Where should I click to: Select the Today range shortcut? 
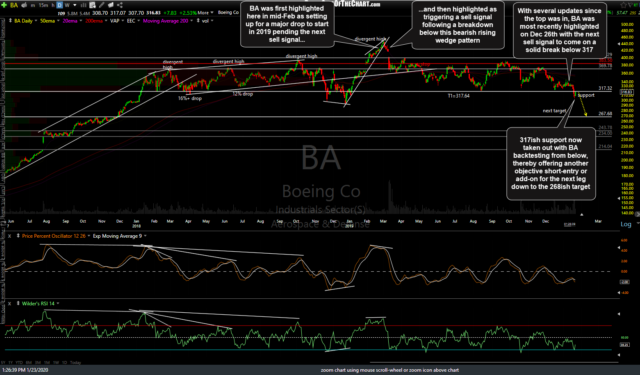tap(76, 362)
